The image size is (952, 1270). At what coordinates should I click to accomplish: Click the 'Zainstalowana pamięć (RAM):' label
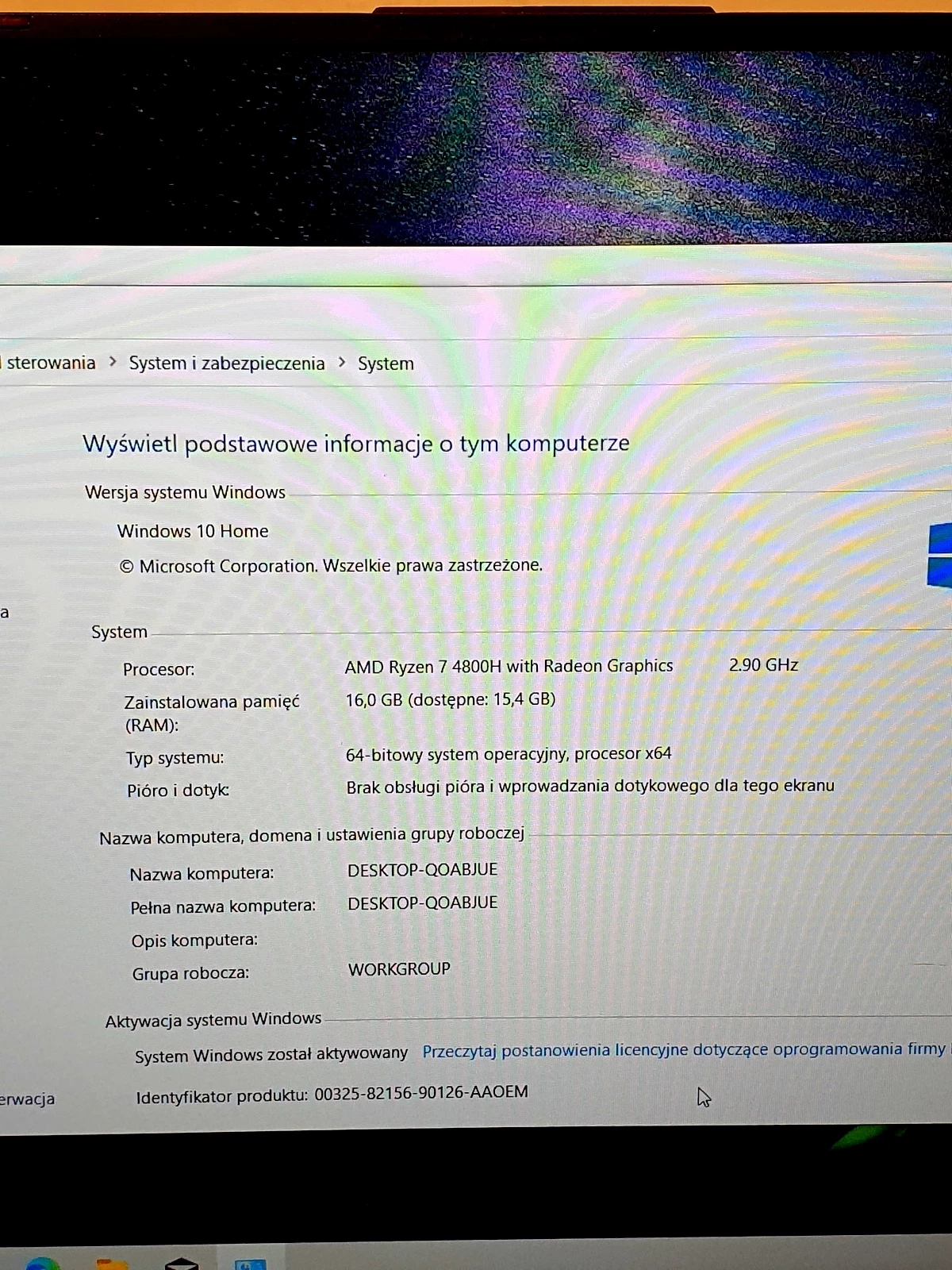pyautogui.click(x=213, y=713)
